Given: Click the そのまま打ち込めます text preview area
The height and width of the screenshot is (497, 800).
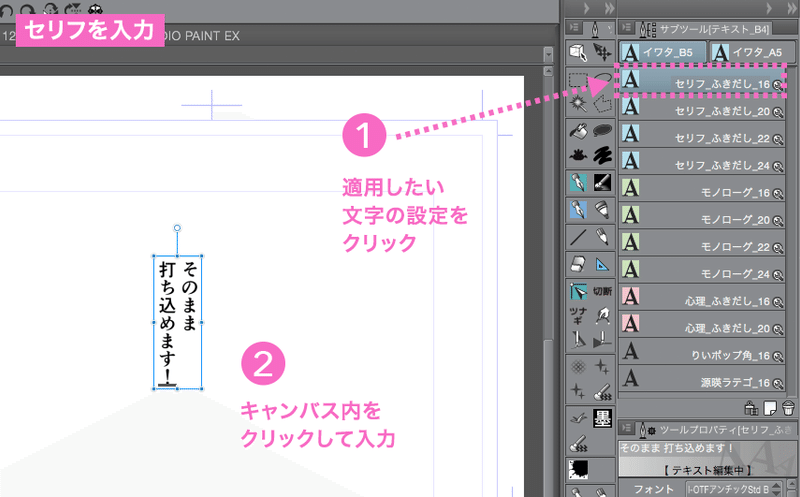Looking at the screenshot, I should [707, 459].
